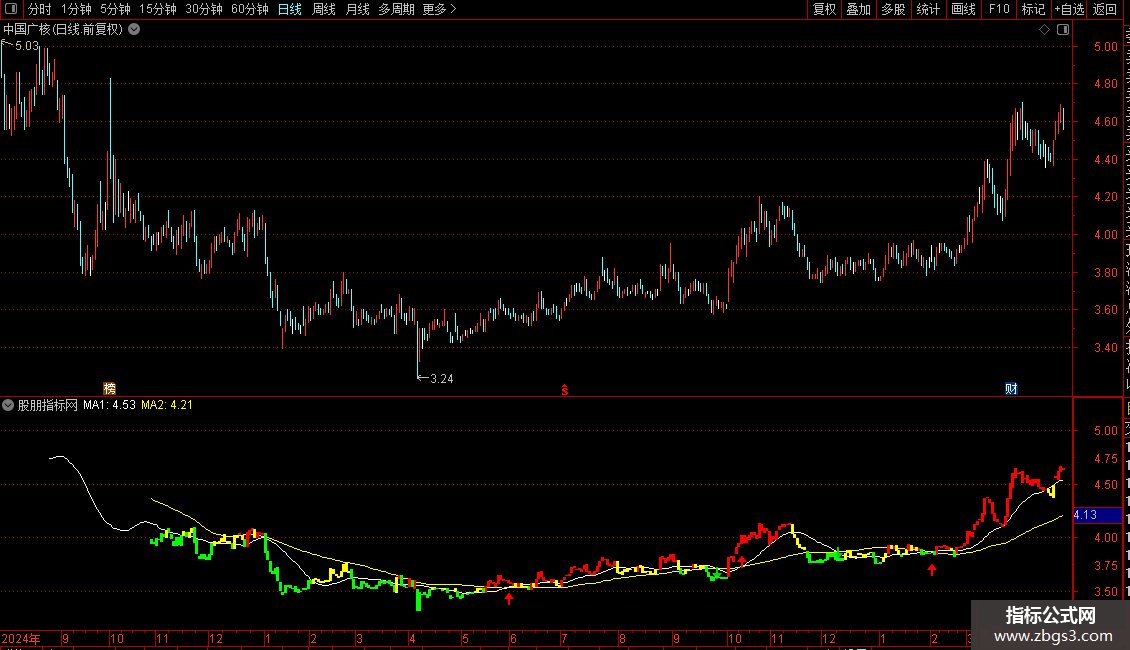Toggle the side panel icon above the main chart
Image resolution: width=1130 pixels, height=650 pixels.
pyautogui.click(x=1063, y=30)
